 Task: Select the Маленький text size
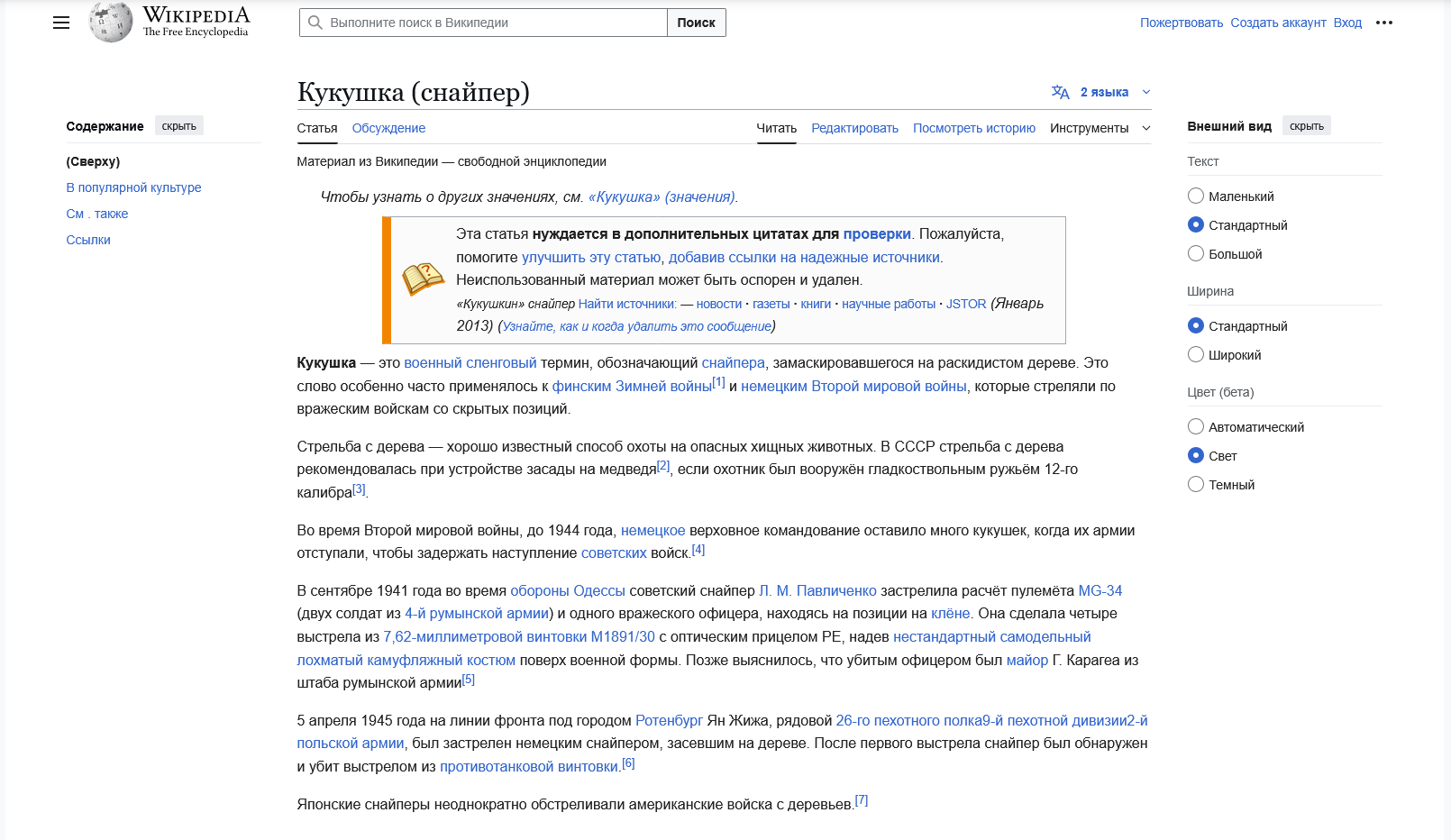pyautogui.click(x=1196, y=196)
